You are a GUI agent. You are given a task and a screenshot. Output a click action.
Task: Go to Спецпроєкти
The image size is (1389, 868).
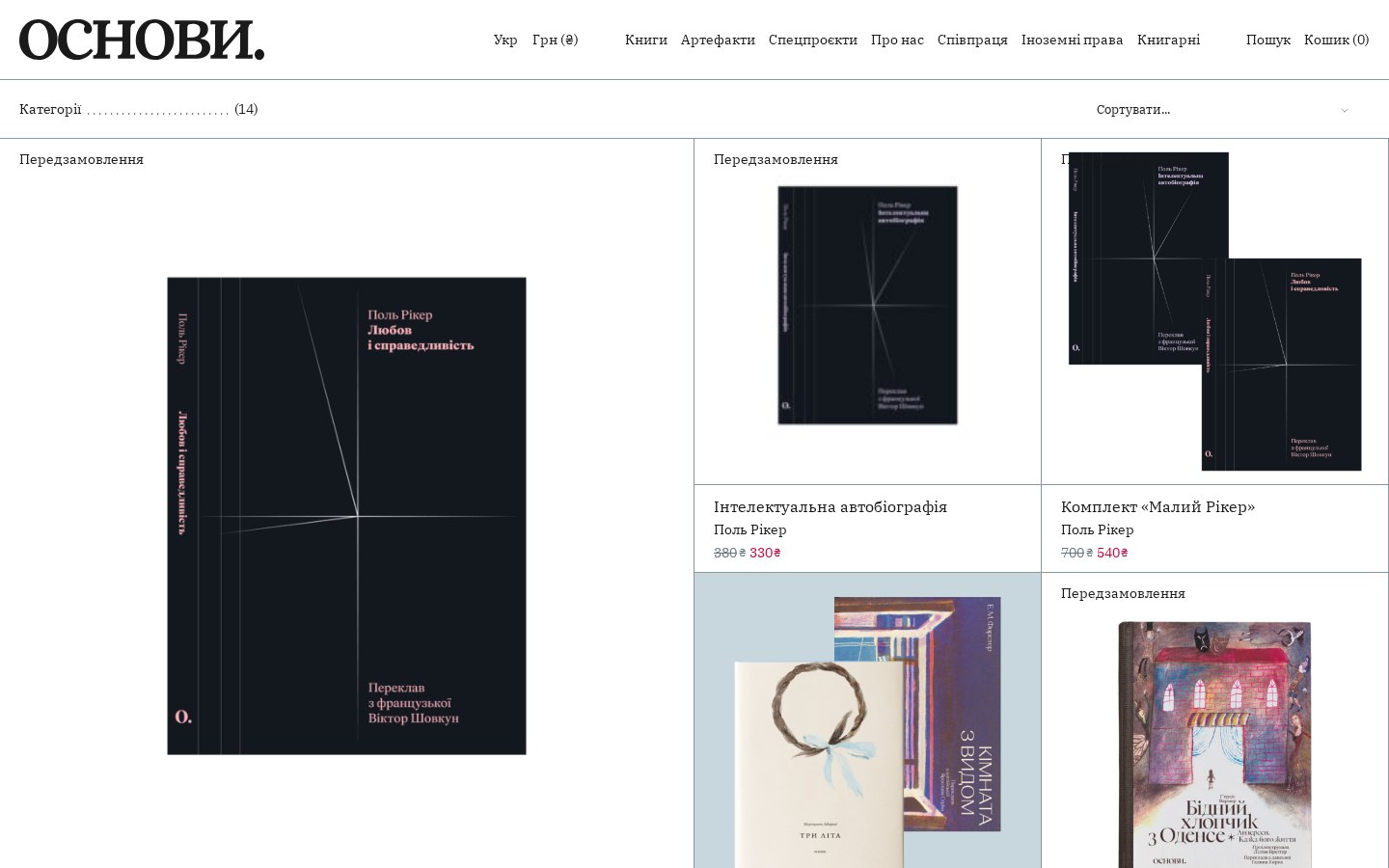coord(813,41)
